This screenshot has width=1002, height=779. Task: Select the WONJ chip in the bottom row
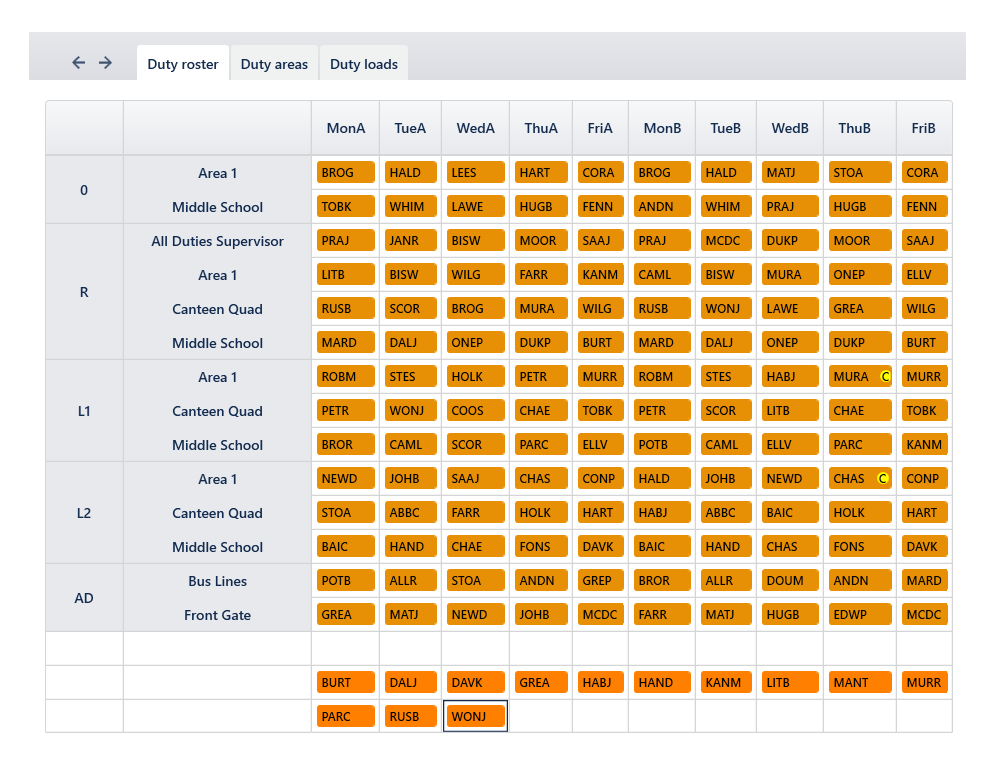[x=475, y=717]
